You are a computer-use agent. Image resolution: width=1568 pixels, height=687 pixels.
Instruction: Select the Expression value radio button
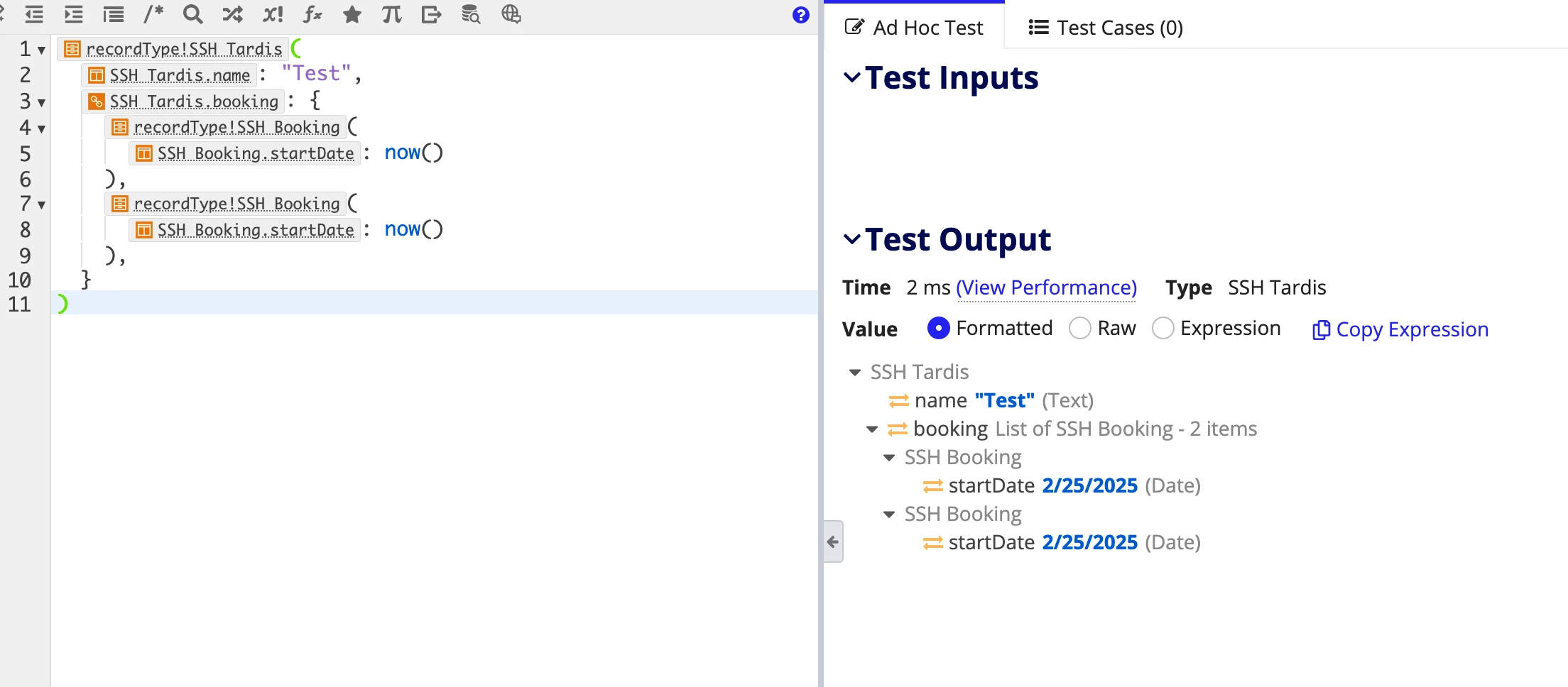tap(1163, 328)
